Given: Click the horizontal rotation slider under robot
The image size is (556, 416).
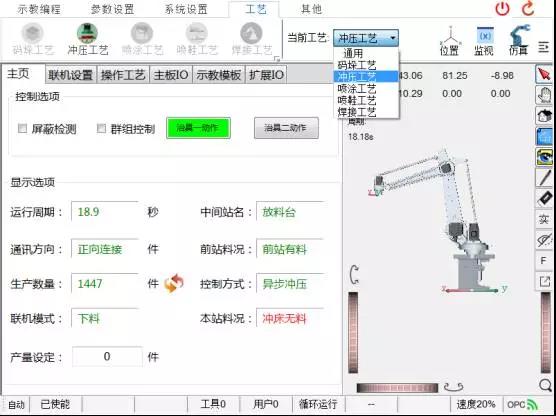Looking at the screenshot, I should pyautogui.click(x=397, y=388).
